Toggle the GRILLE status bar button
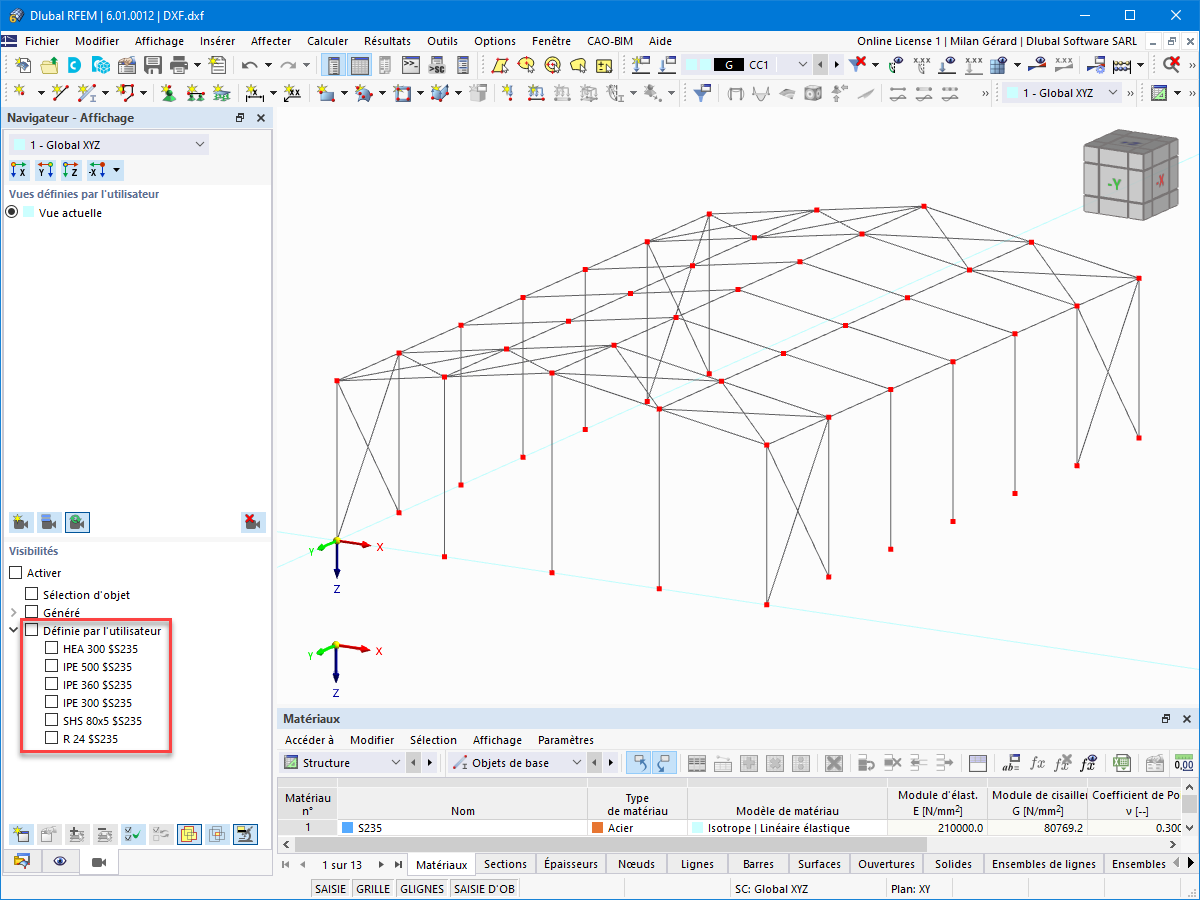This screenshot has width=1200, height=900. 374,888
